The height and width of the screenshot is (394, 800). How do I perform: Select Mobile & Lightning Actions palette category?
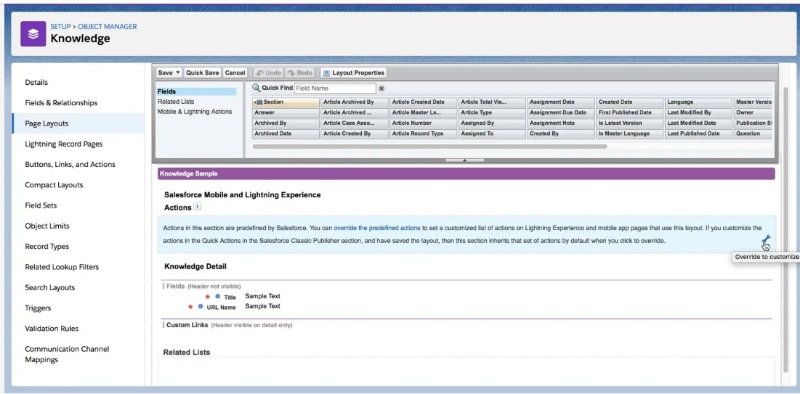coord(194,111)
